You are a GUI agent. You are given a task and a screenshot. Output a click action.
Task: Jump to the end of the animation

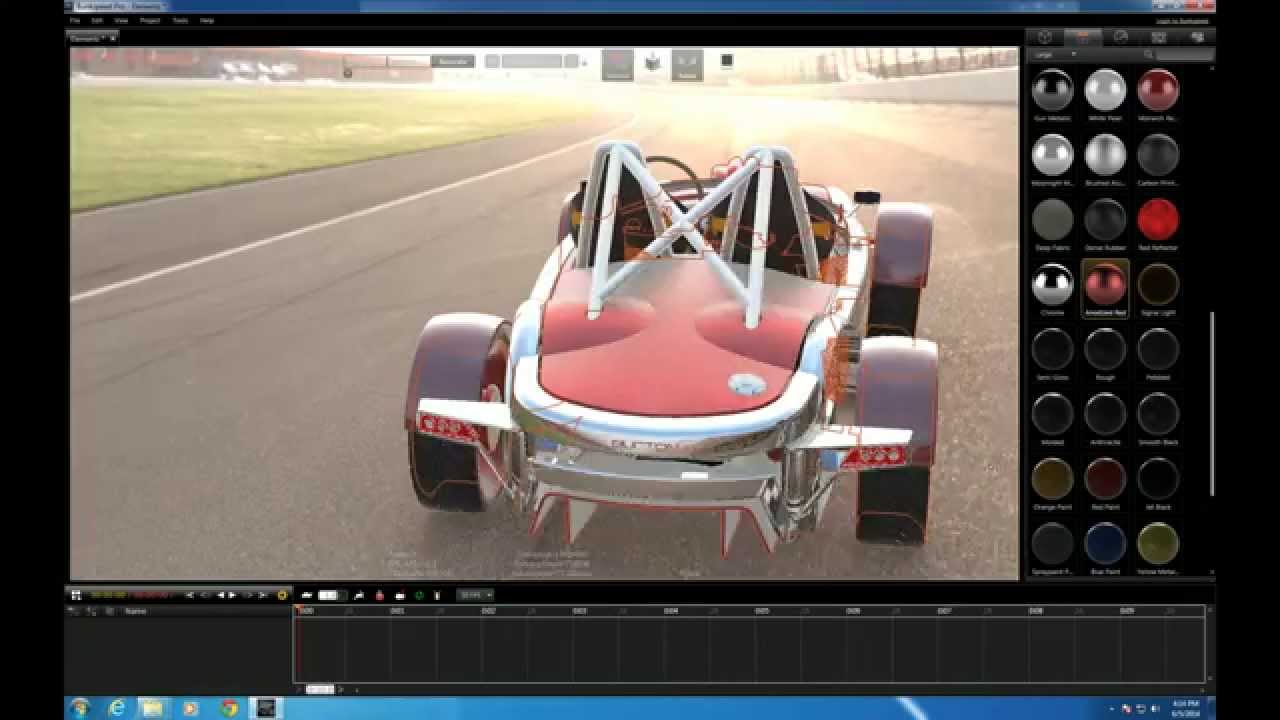coord(264,595)
